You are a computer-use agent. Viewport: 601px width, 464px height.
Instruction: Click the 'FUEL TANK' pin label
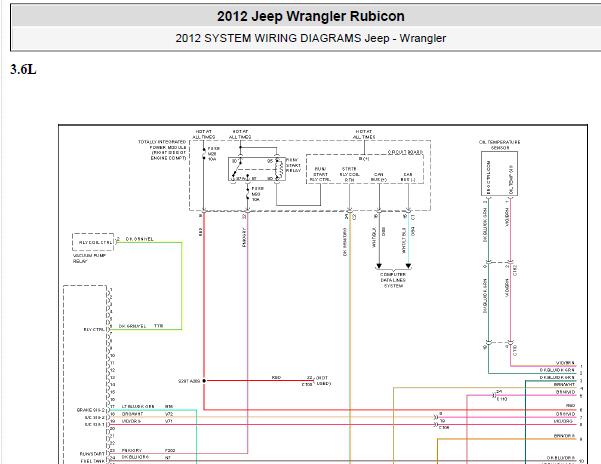click(93, 461)
